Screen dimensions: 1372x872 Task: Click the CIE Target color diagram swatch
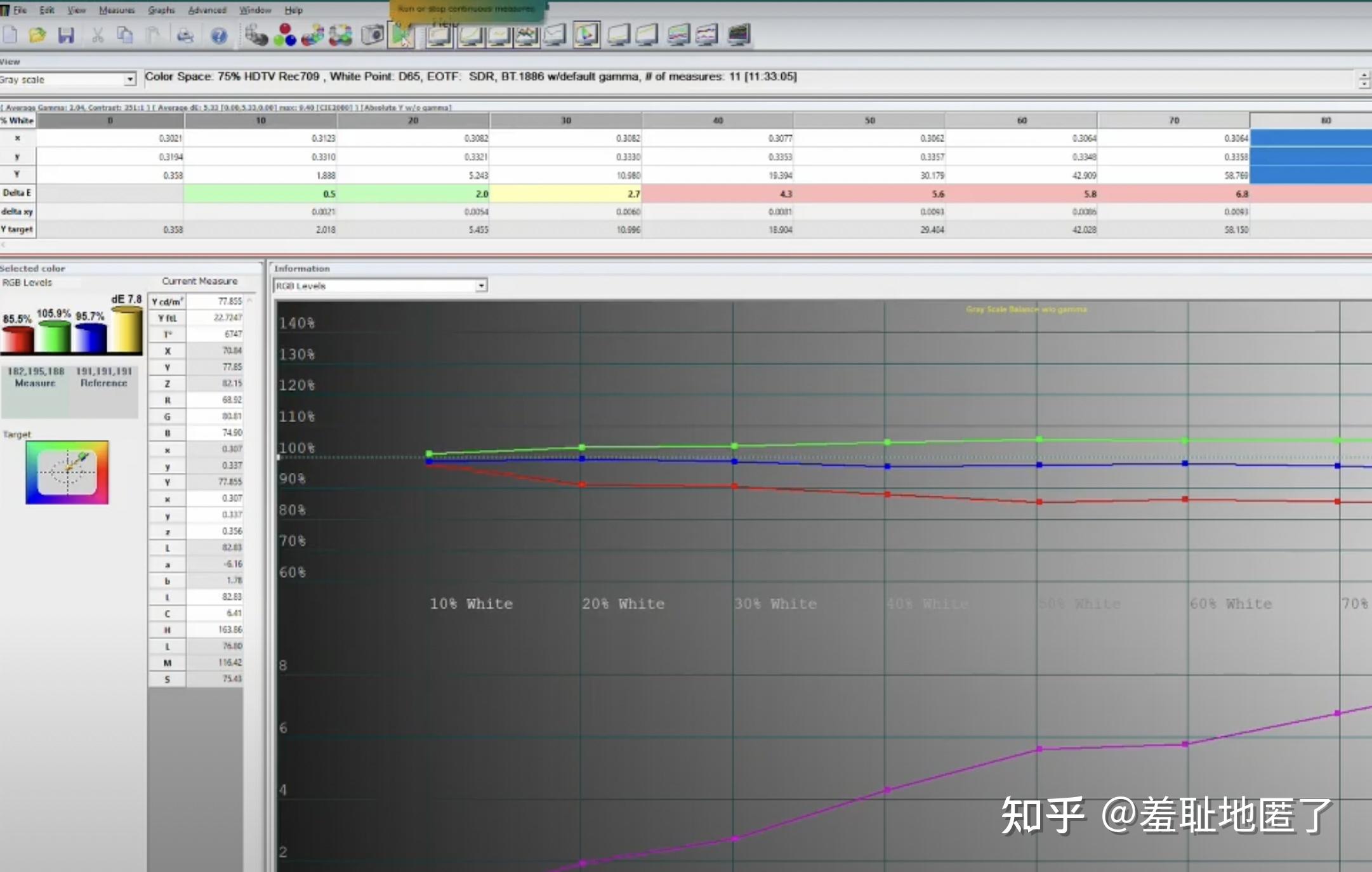click(x=67, y=473)
